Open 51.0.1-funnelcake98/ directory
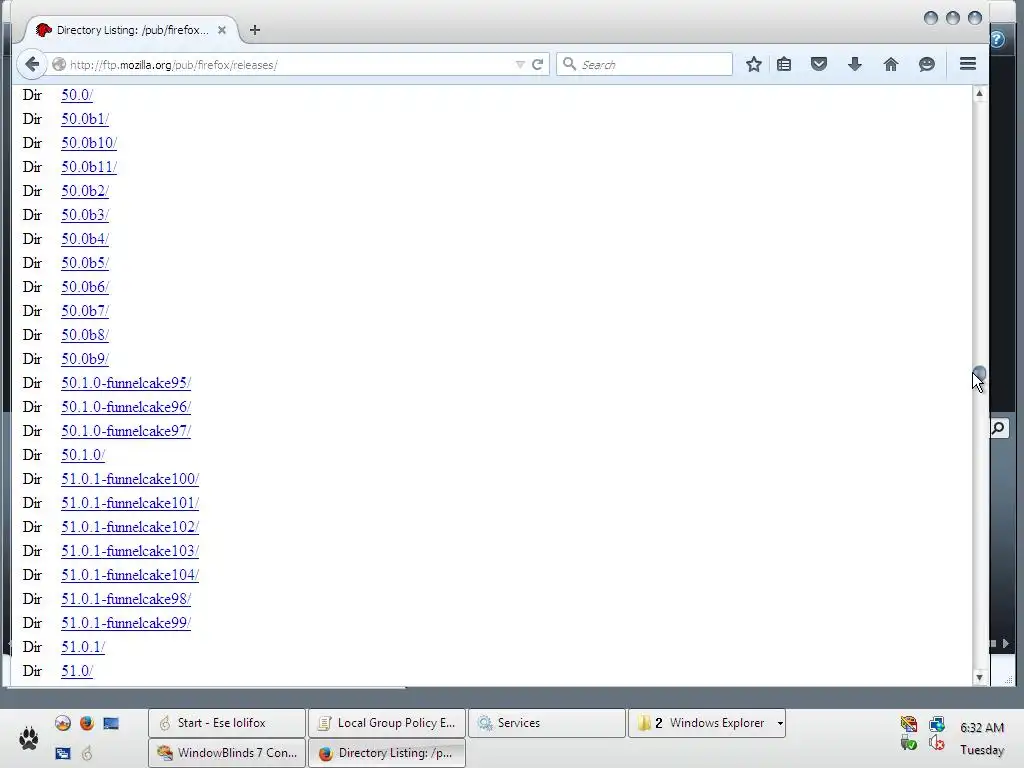The height and width of the screenshot is (768, 1024). [126, 599]
